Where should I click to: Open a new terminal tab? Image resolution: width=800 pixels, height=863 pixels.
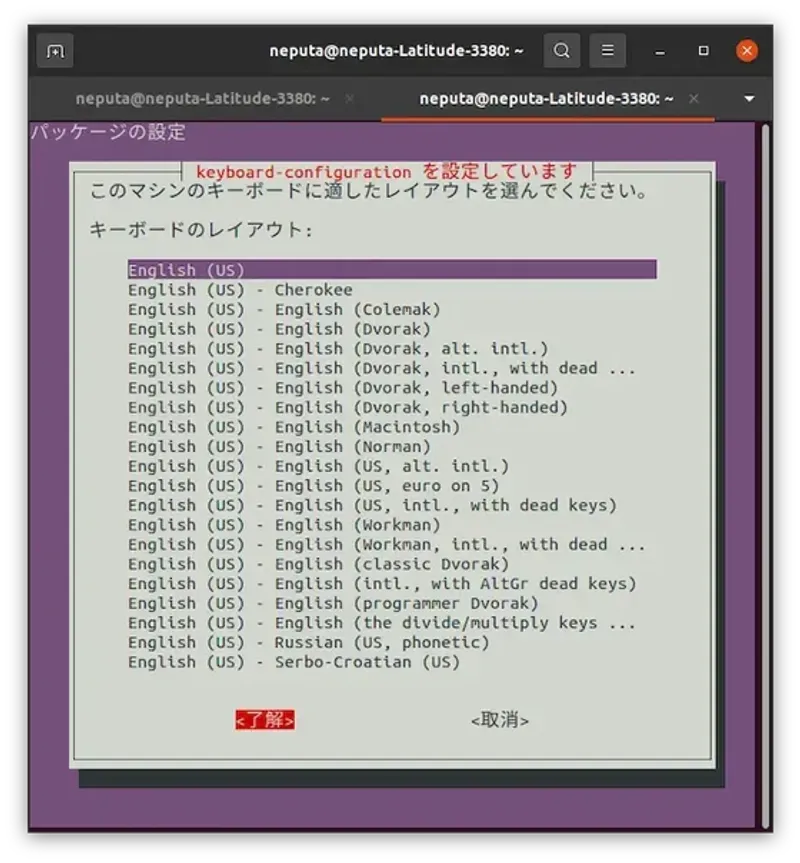(54, 50)
